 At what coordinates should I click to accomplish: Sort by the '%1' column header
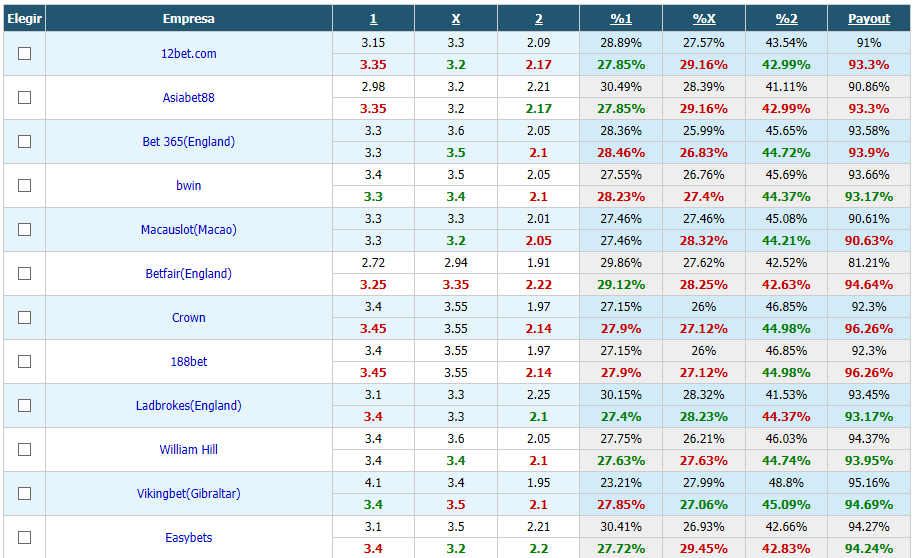point(621,19)
